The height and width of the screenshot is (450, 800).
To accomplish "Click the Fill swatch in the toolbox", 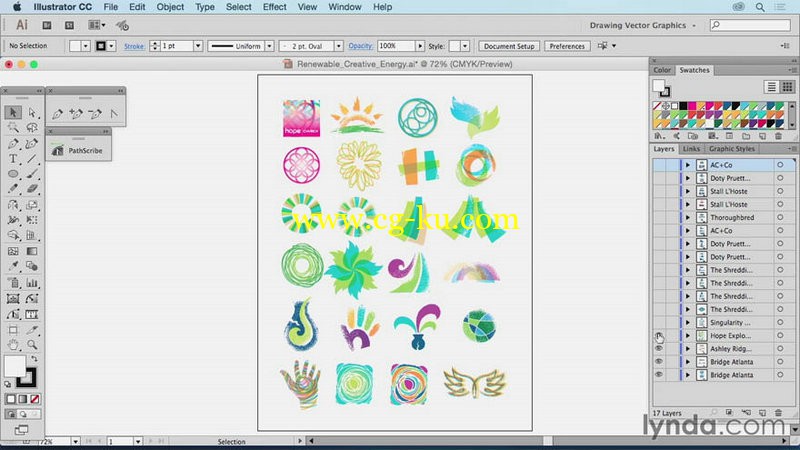I will pyautogui.click(x=15, y=366).
